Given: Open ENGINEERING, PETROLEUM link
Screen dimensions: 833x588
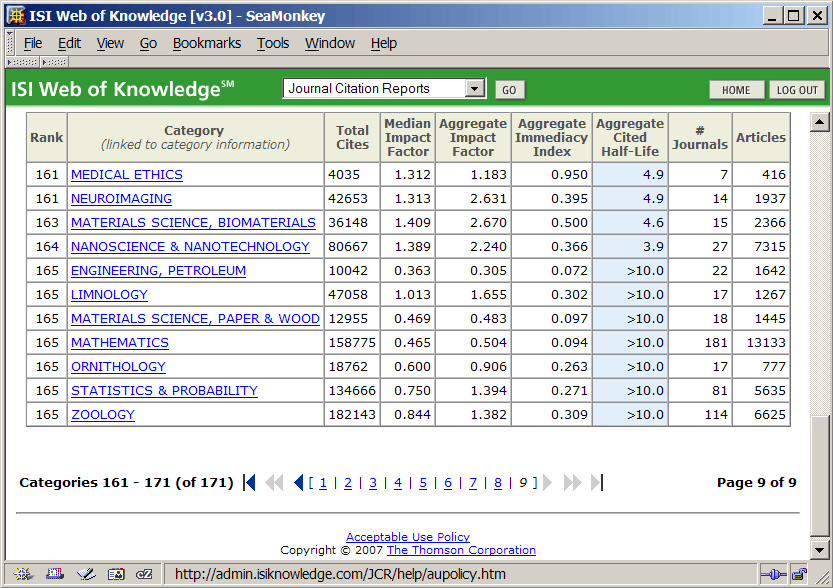Looking at the screenshot, I should 158,270.
